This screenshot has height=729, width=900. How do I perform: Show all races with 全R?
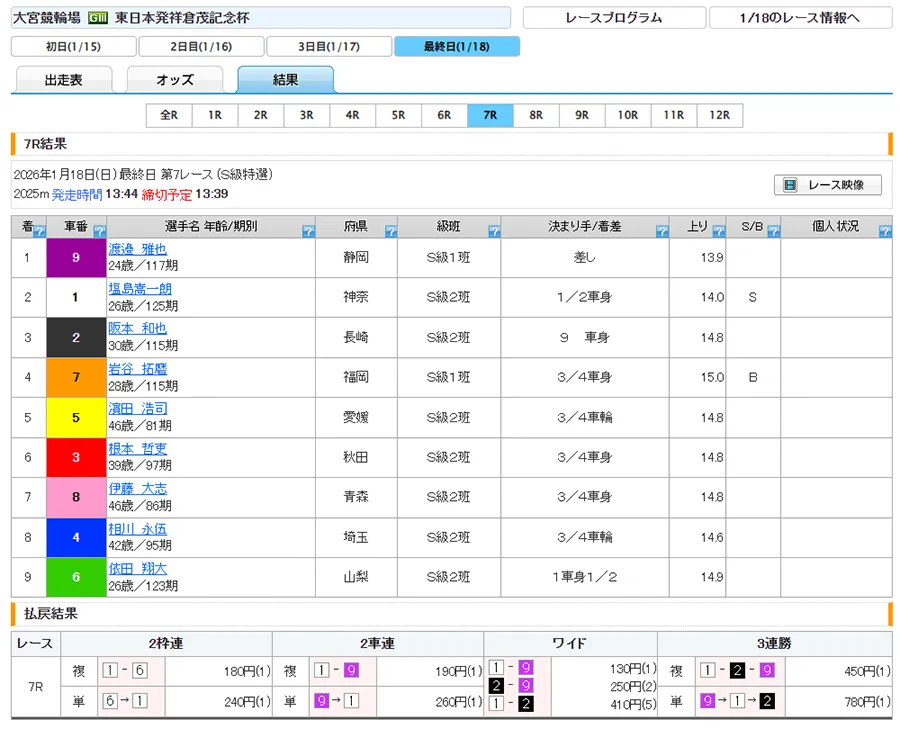click(169, 115)
